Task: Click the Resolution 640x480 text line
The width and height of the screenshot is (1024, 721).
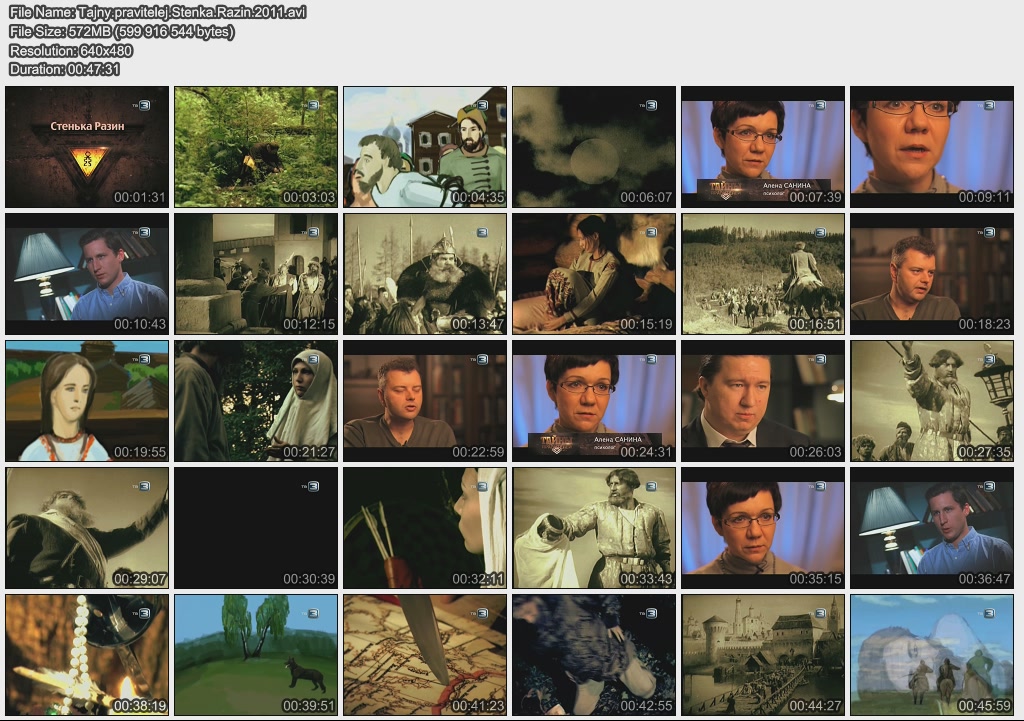Action: coord(70,50)
